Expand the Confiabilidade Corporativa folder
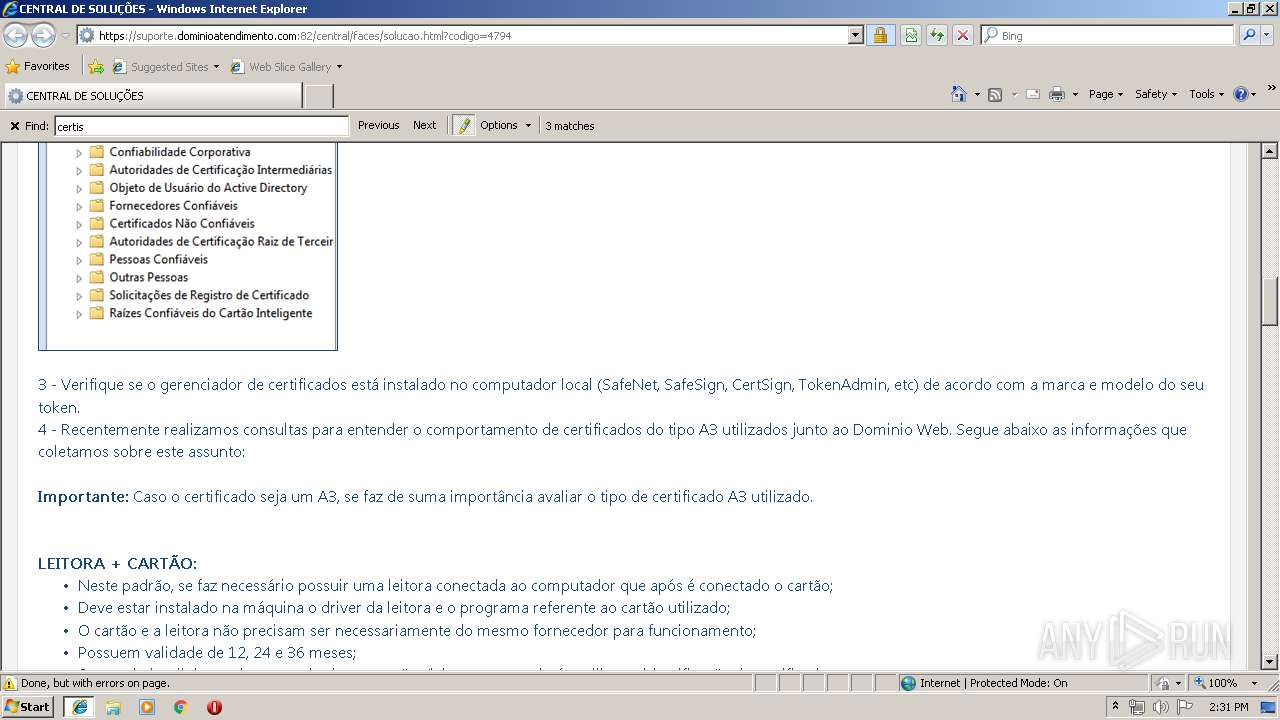Screen dimensions: 1280x720 pos(79,153)
